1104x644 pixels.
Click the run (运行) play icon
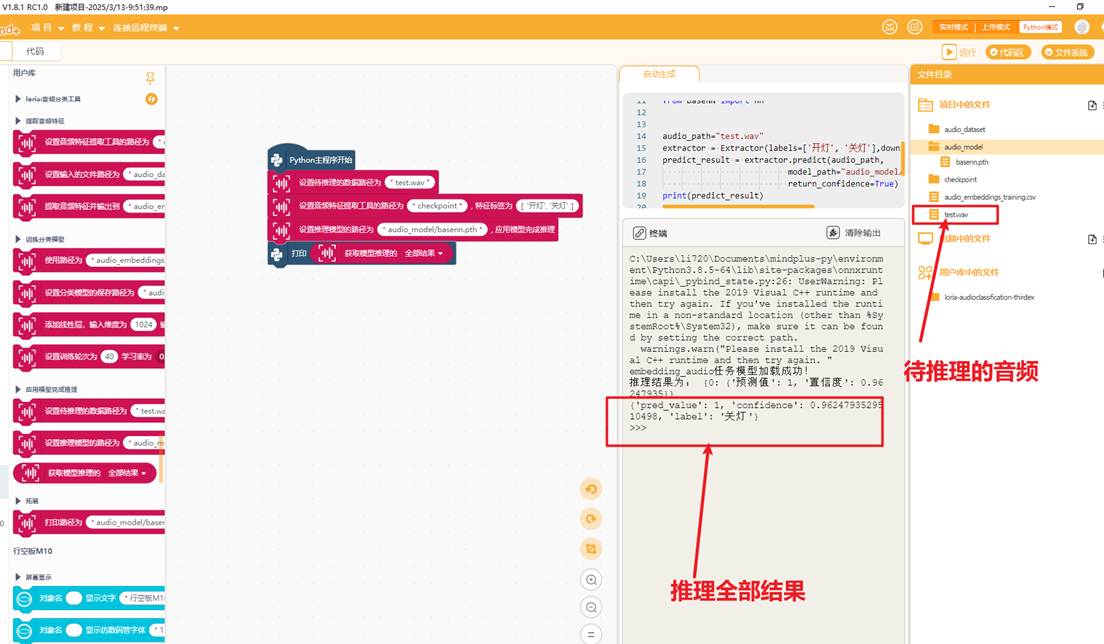(x=949, y=52)
